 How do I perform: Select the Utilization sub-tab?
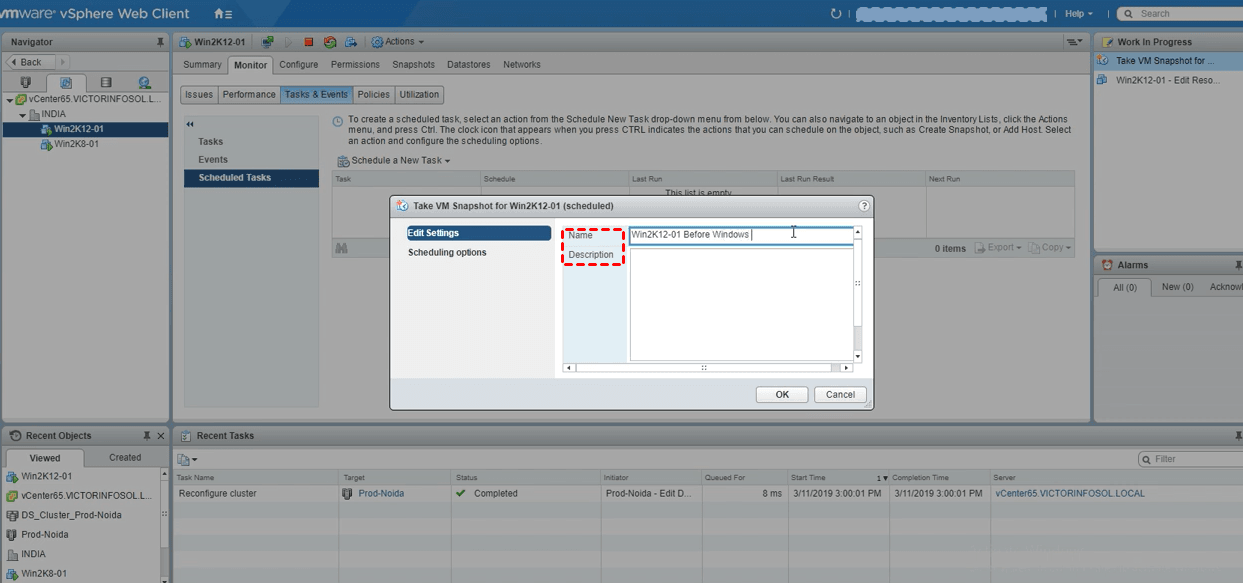420,95
